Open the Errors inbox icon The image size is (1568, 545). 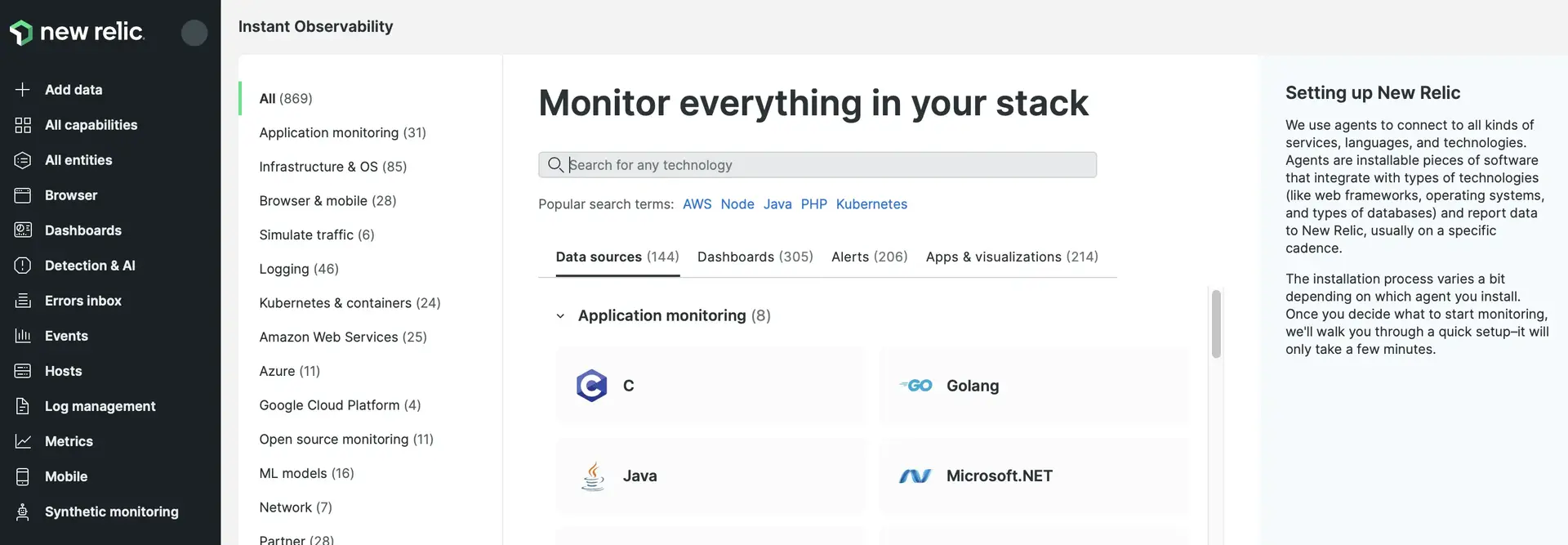coord(23,301)
